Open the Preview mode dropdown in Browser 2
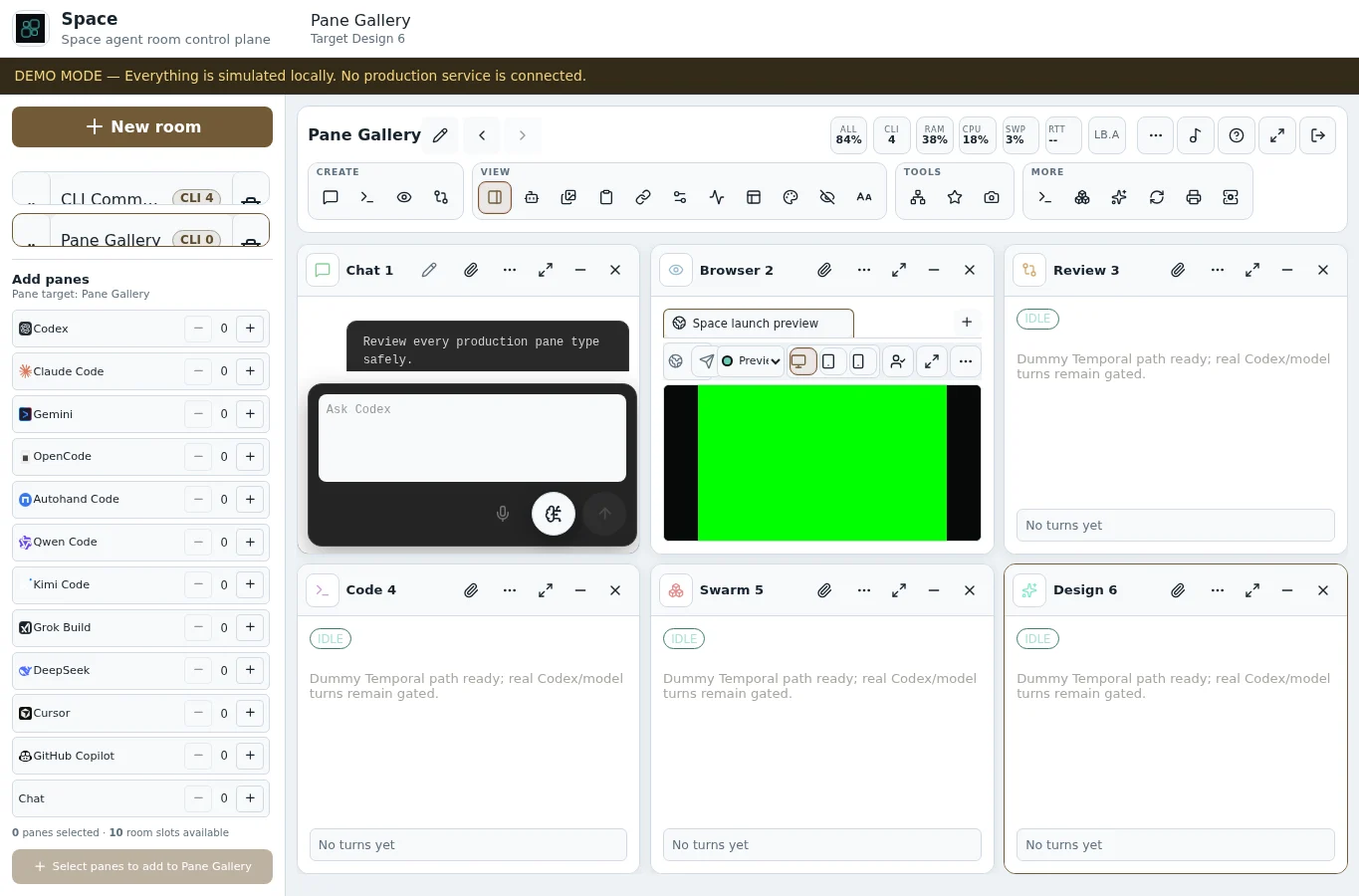This screenshot has height=896, width=1359. [751, 361]
